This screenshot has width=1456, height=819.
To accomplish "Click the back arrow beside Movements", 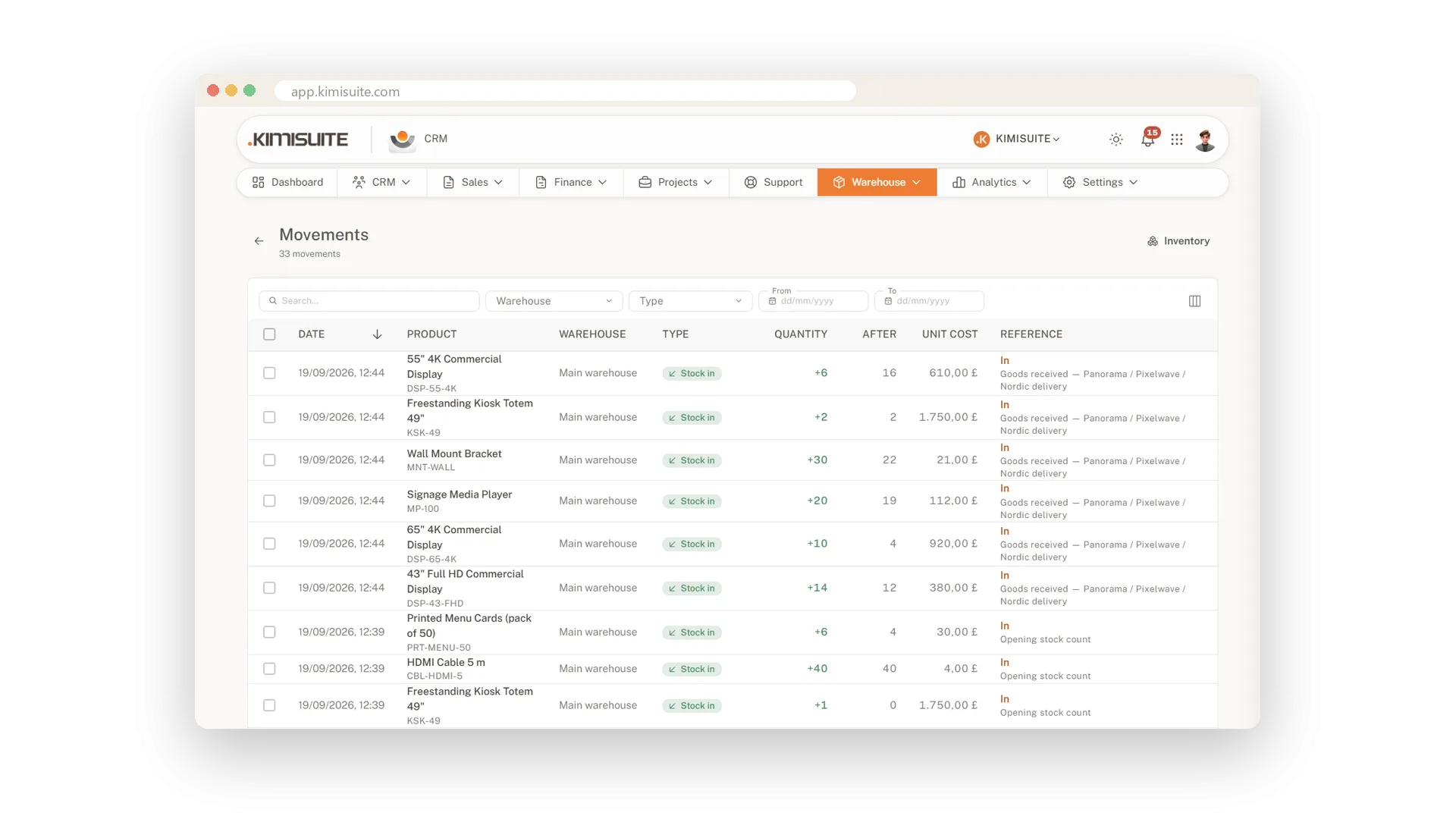I will 259,241.
